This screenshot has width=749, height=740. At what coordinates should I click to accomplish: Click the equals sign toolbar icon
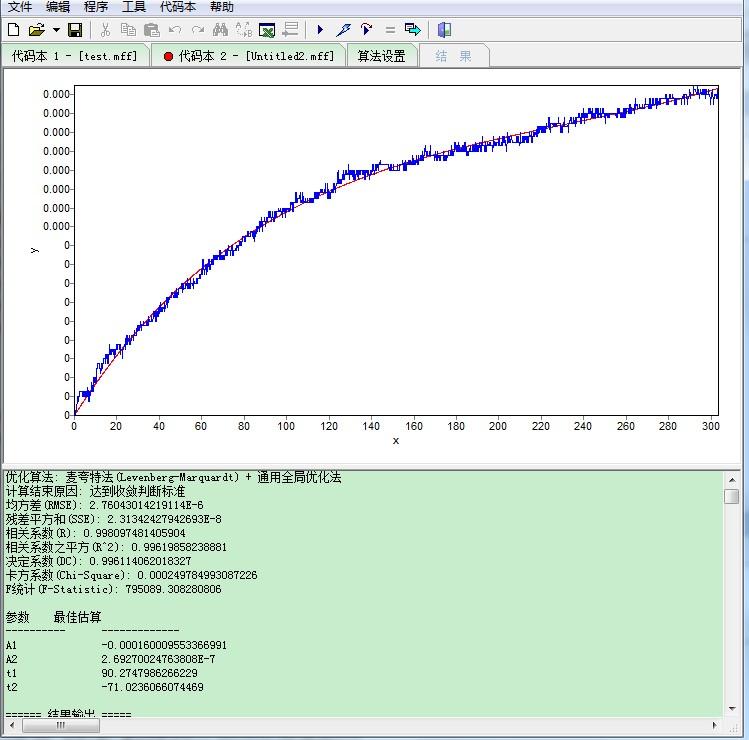[390, 30]
